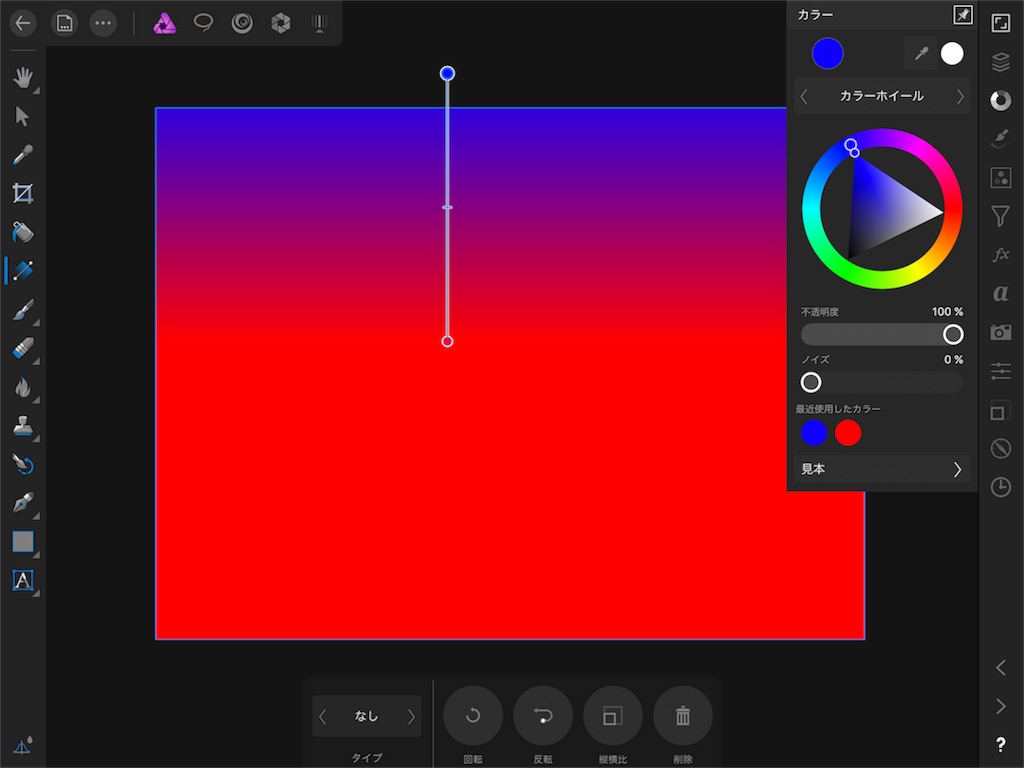Switch to the Liquify persona icon
Screen dimensions: 1024x768
coord(242,24)
